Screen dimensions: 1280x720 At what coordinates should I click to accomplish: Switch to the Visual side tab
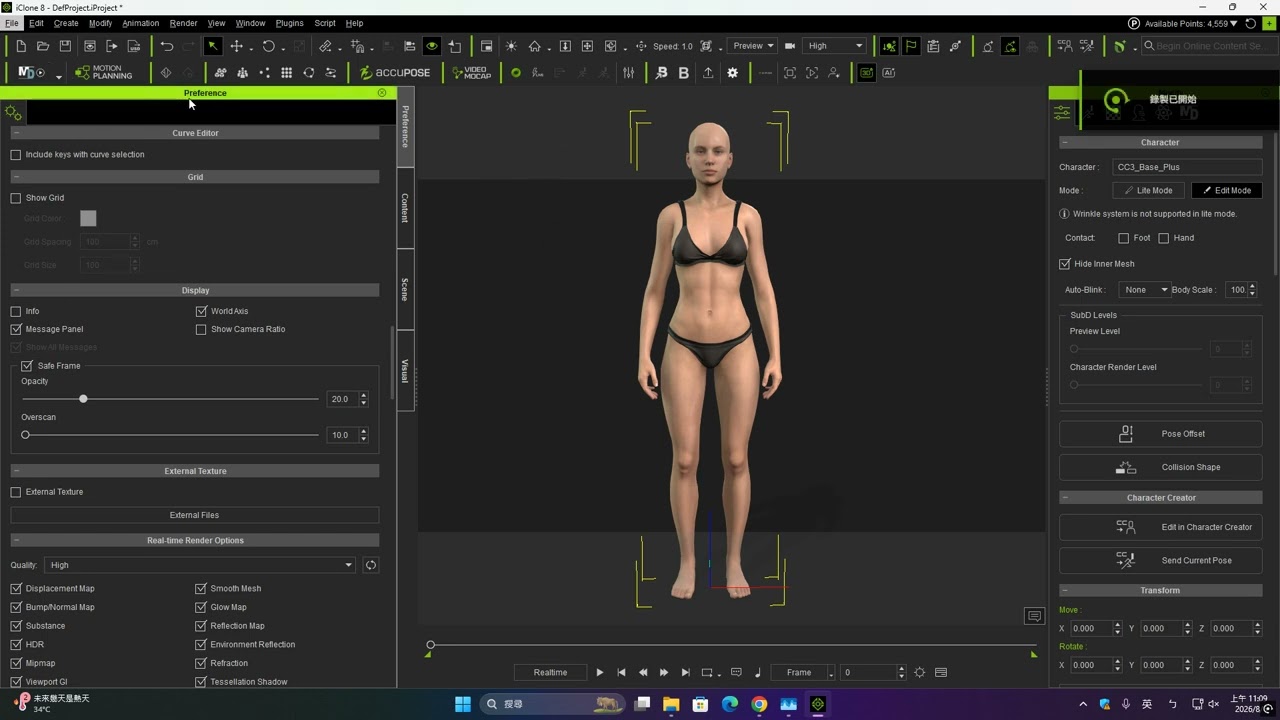click(405, 370)
